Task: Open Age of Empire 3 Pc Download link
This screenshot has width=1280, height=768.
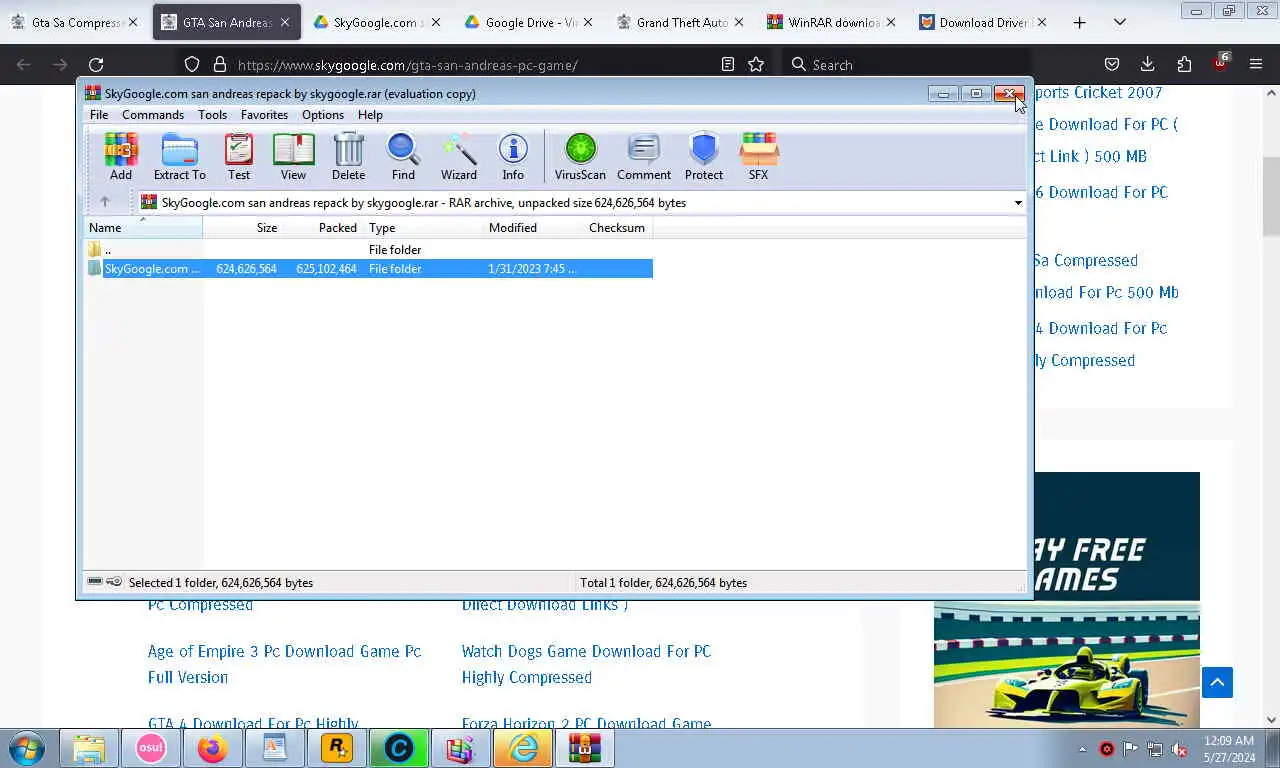Action: click(x=285, y=664)
